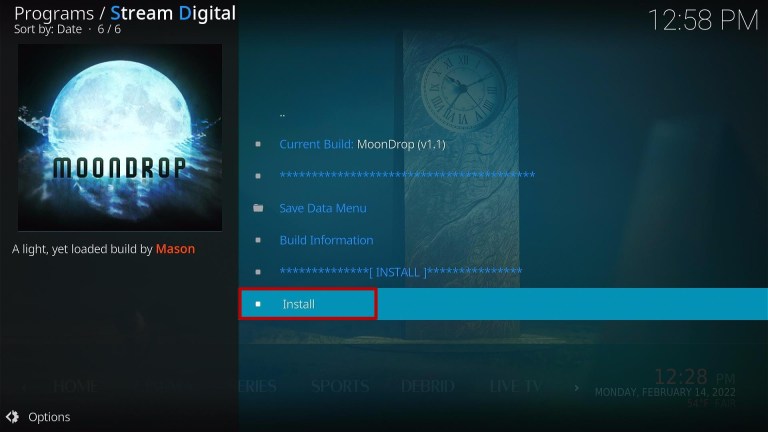Click the bullet beside the top asterisk separator

pyautogui.click(x=258, y=176)
